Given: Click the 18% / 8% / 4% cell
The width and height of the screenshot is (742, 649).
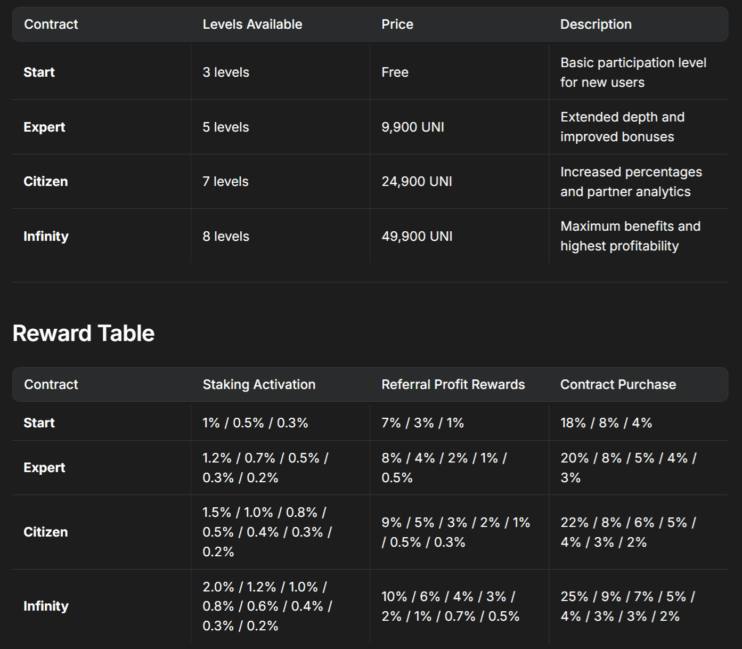Looking at the screenshot, I should [606, 423].
